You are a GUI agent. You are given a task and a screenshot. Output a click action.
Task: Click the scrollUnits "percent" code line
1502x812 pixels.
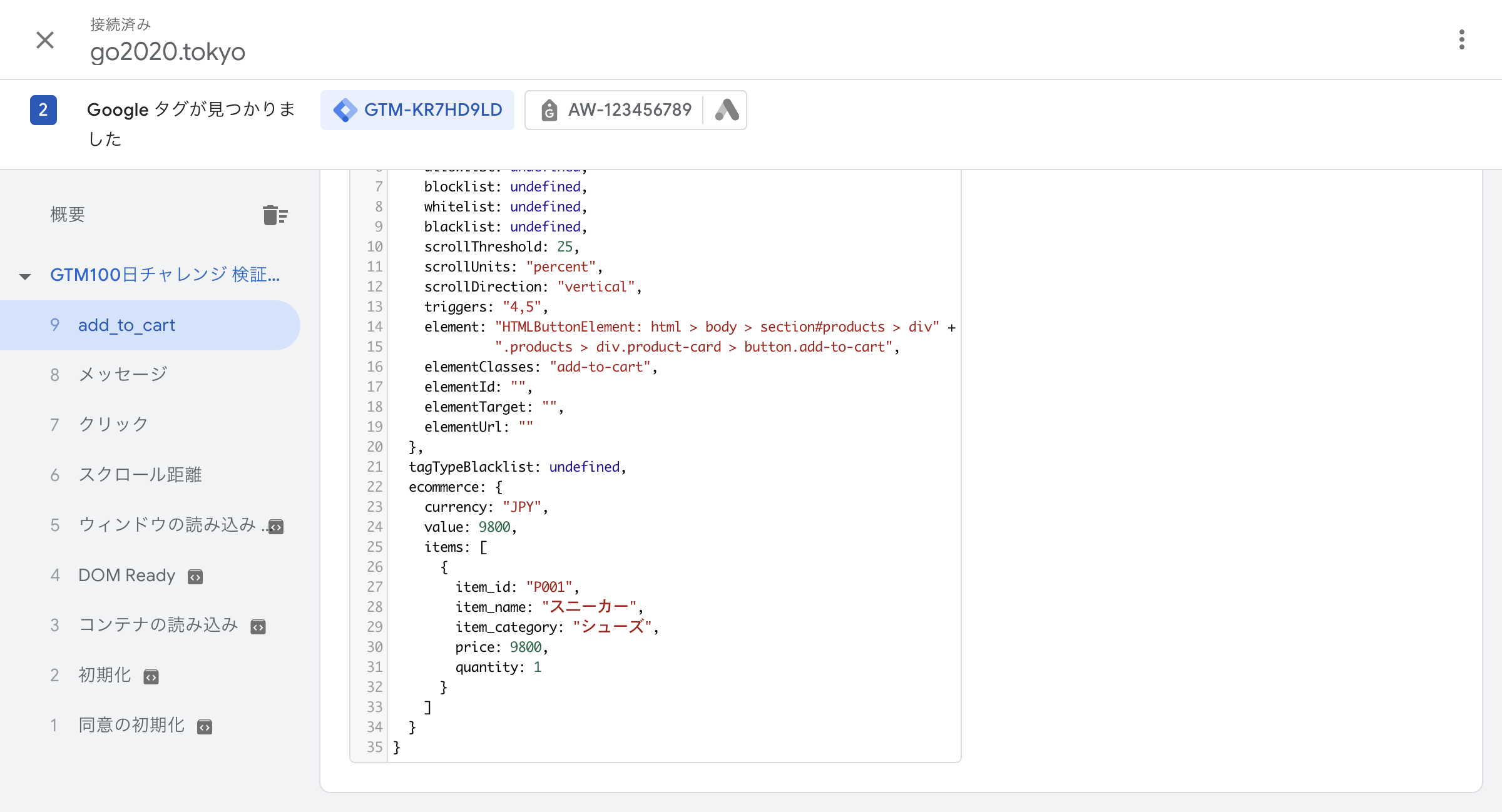[x=513, y=266]
